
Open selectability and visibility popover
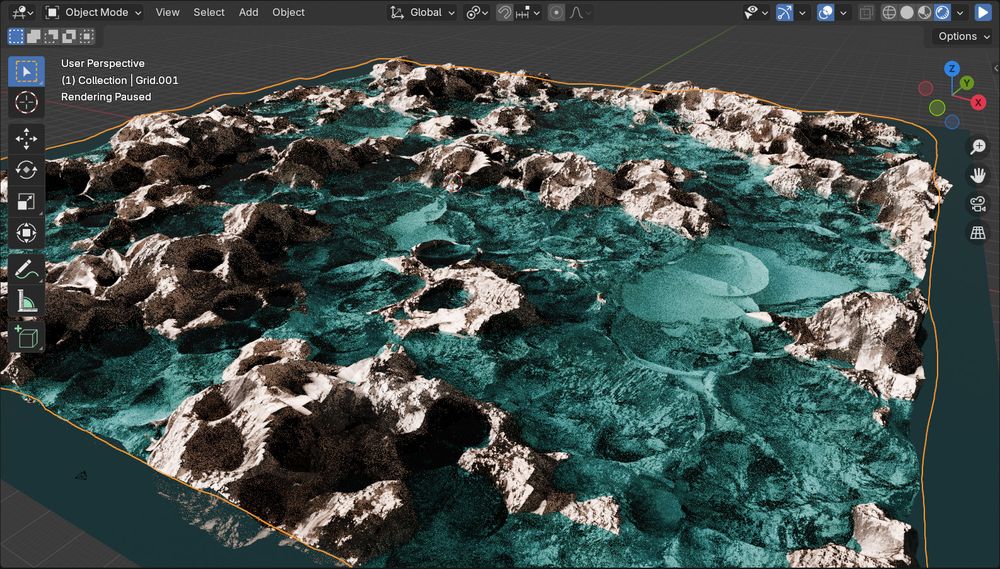point(756,12)
